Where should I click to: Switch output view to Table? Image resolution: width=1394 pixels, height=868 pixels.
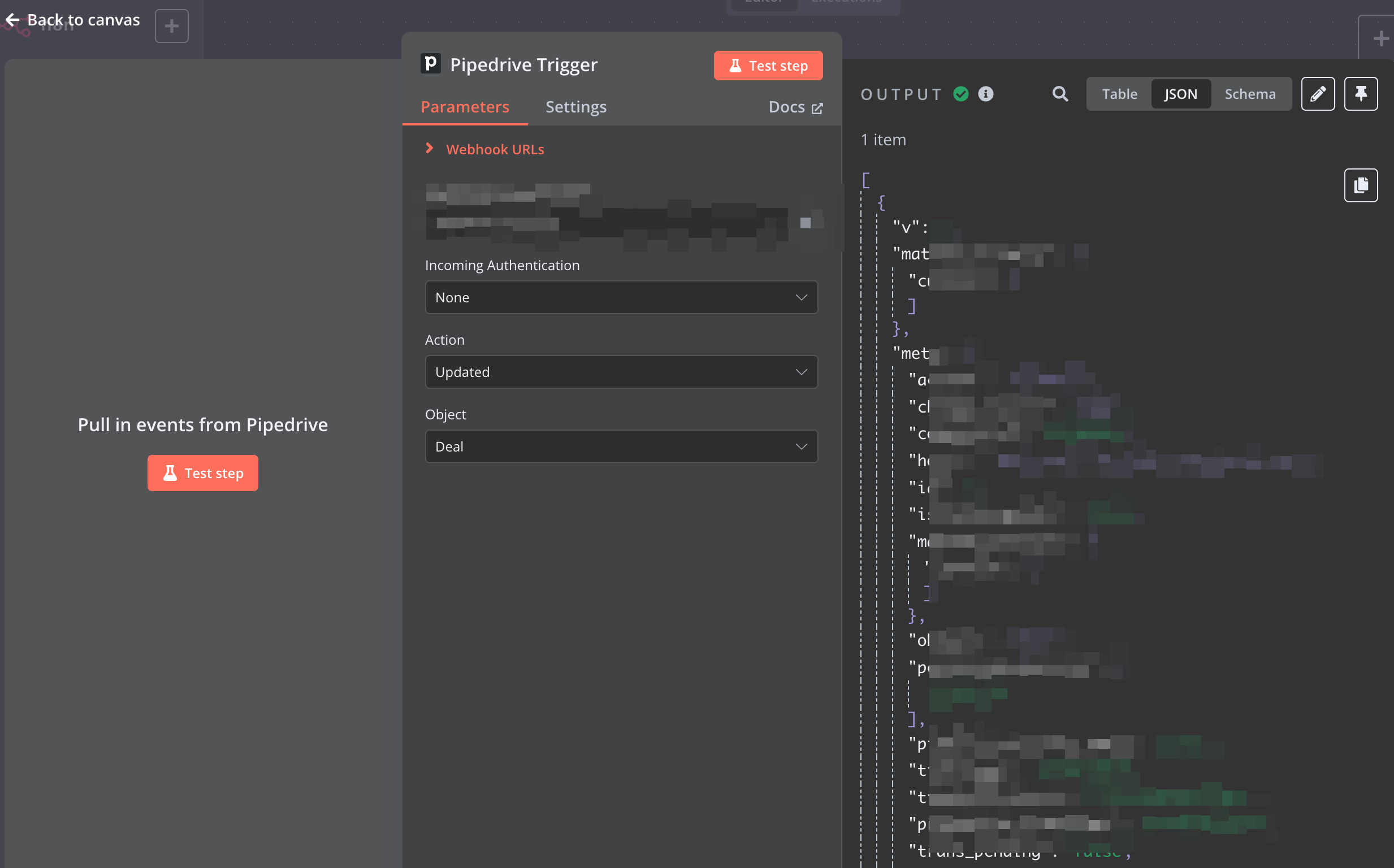(x=1120, y=94)
